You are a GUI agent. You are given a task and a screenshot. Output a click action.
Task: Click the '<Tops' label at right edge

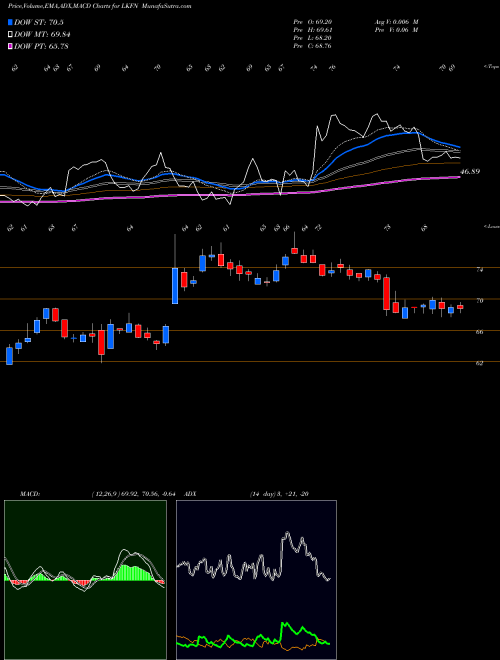point(491,67)
